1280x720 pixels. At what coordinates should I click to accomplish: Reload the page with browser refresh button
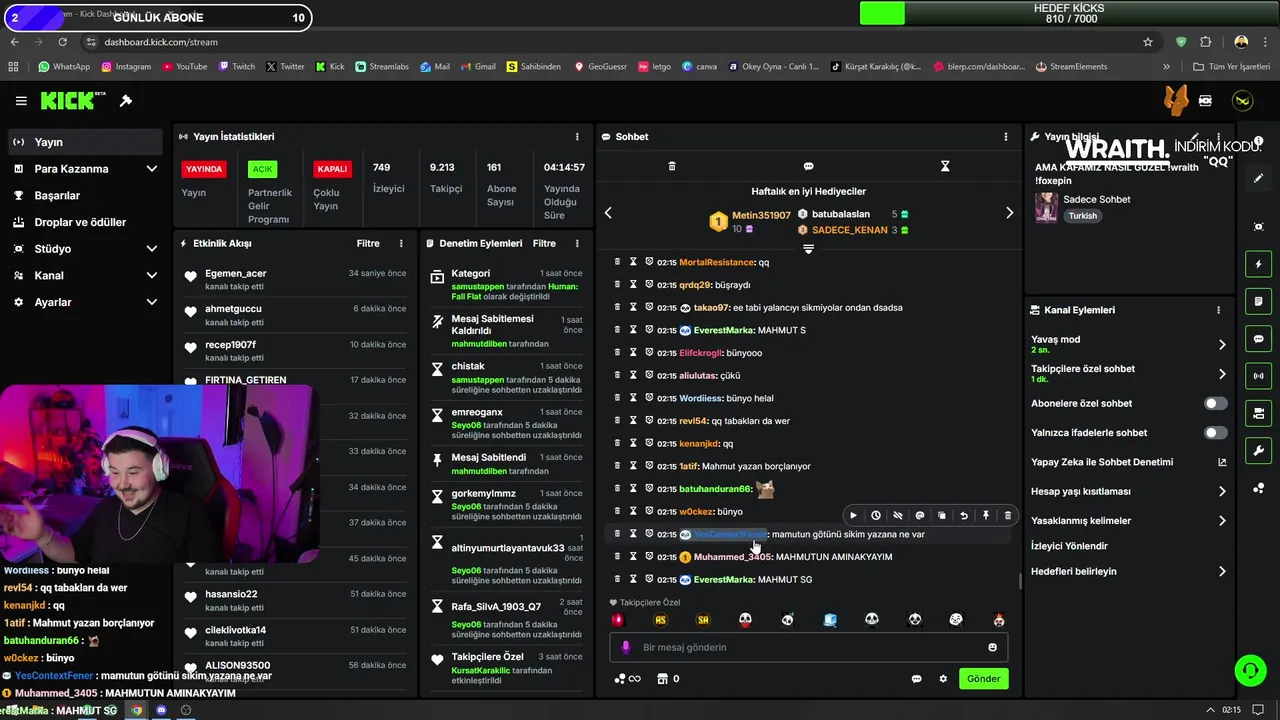(x=62, y=42)
